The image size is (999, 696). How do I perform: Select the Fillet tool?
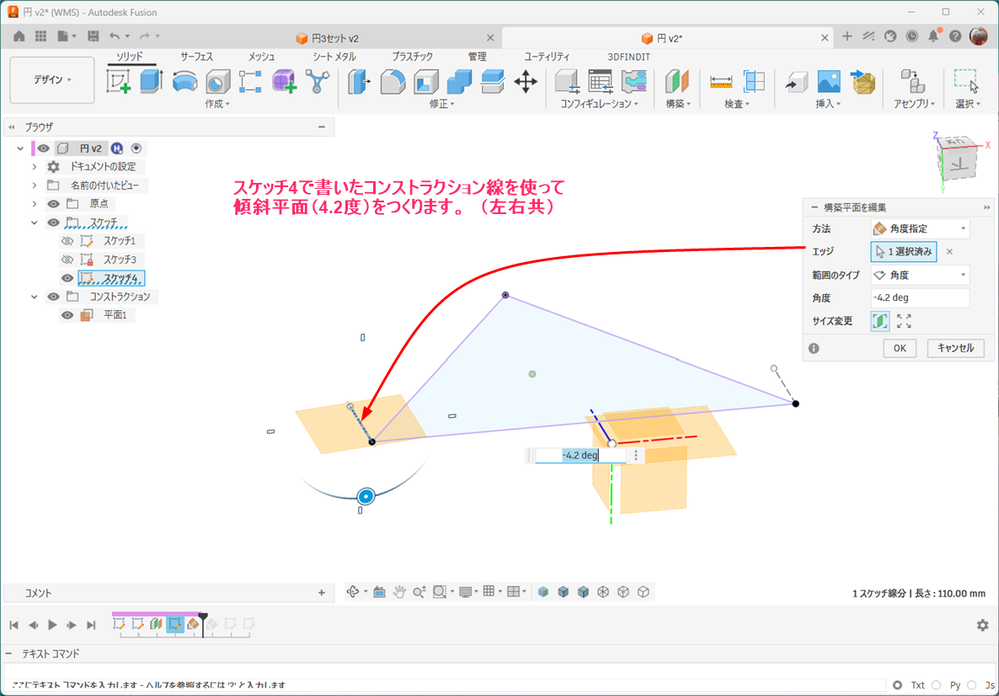click(393, 82)
